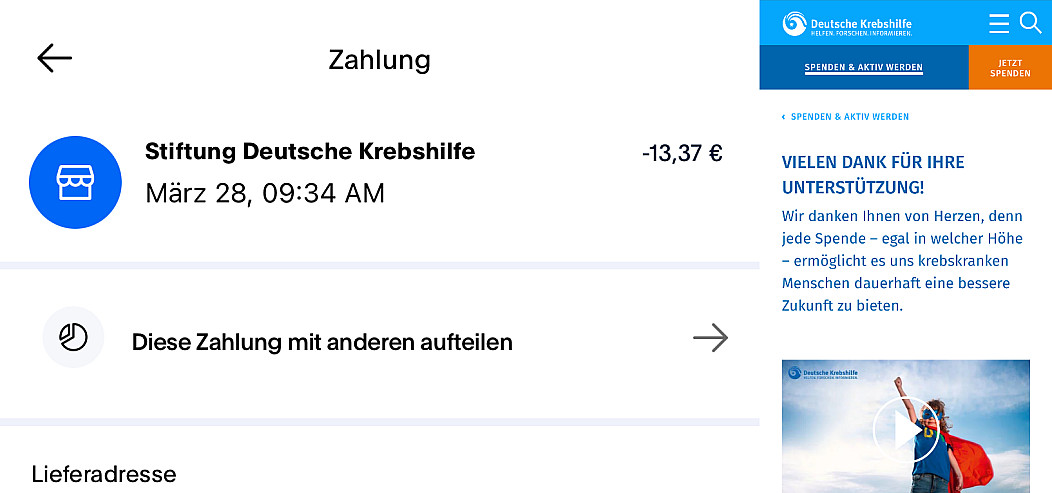The height and width of the screenshot is (493, 1052).
Task: Click the 'Vielen Dank für Ihre Unterstützung!' heading
Action: click(x=873, y=174)
